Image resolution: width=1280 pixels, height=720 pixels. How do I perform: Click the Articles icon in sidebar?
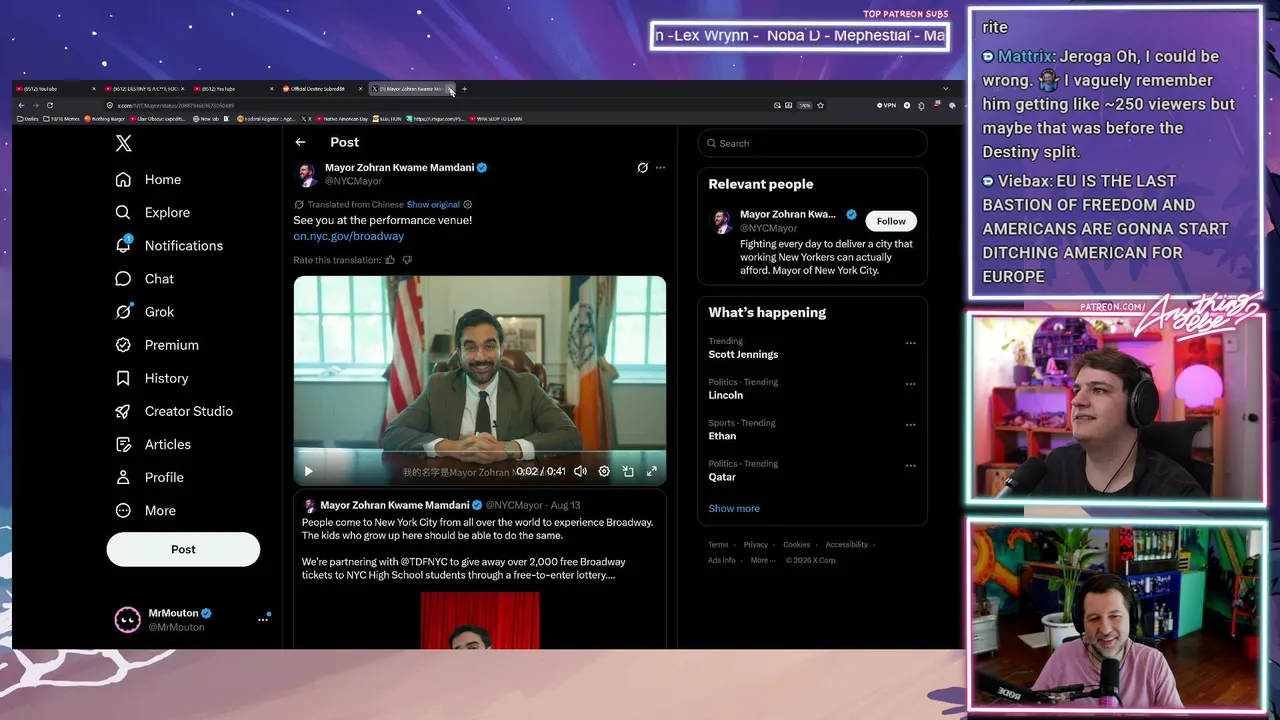(x=123, y=444)
